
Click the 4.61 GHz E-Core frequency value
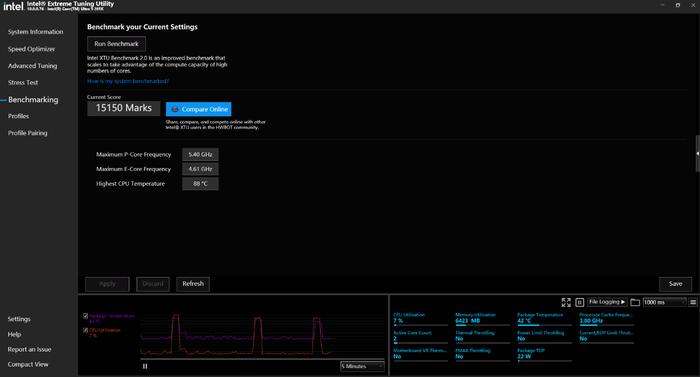(200, 169)
